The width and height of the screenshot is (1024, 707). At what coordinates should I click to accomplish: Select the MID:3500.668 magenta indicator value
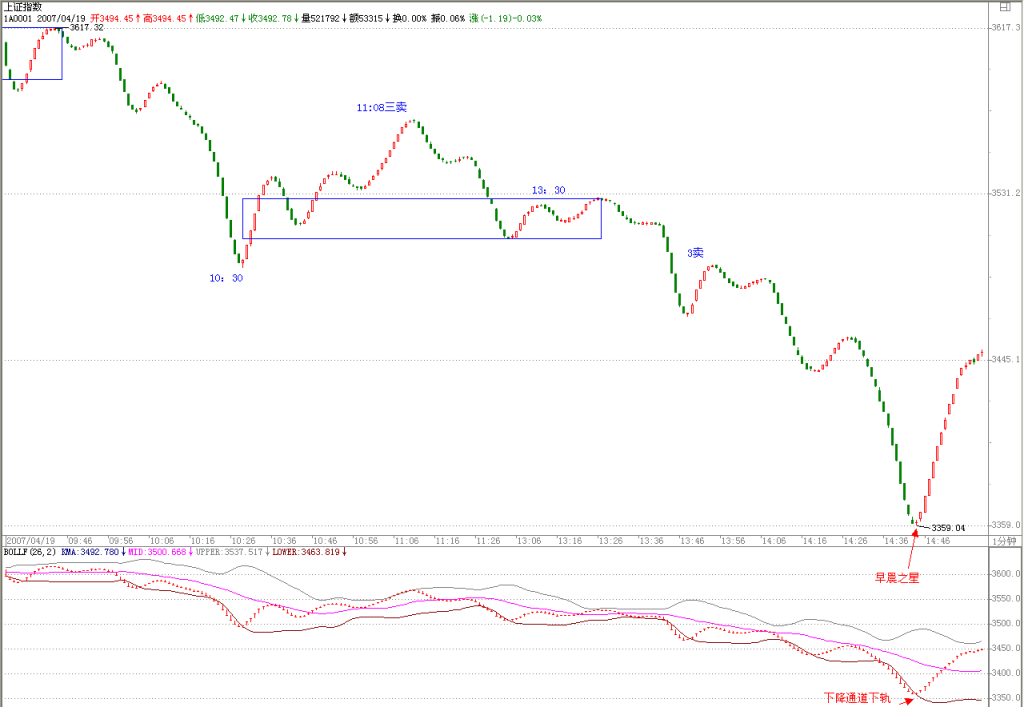(157, 552)
